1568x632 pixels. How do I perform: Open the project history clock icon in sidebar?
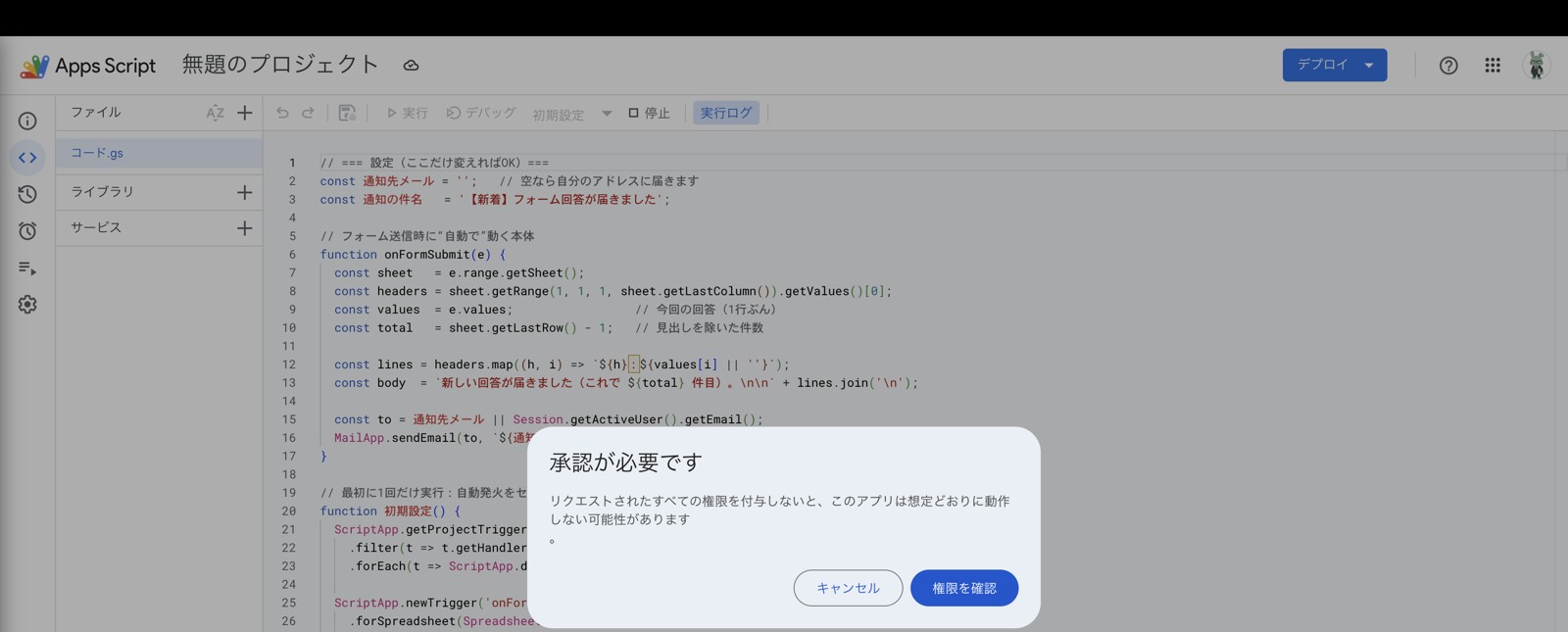click(27, 194)
